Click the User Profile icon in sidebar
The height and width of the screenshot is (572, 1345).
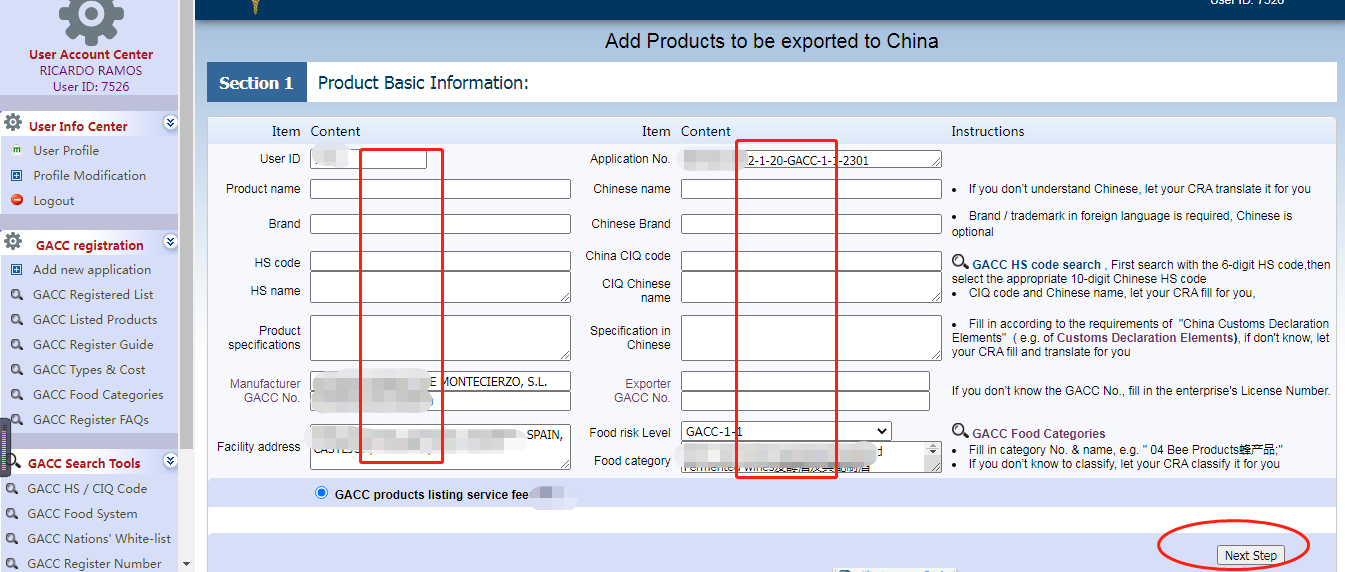(16, 150)
